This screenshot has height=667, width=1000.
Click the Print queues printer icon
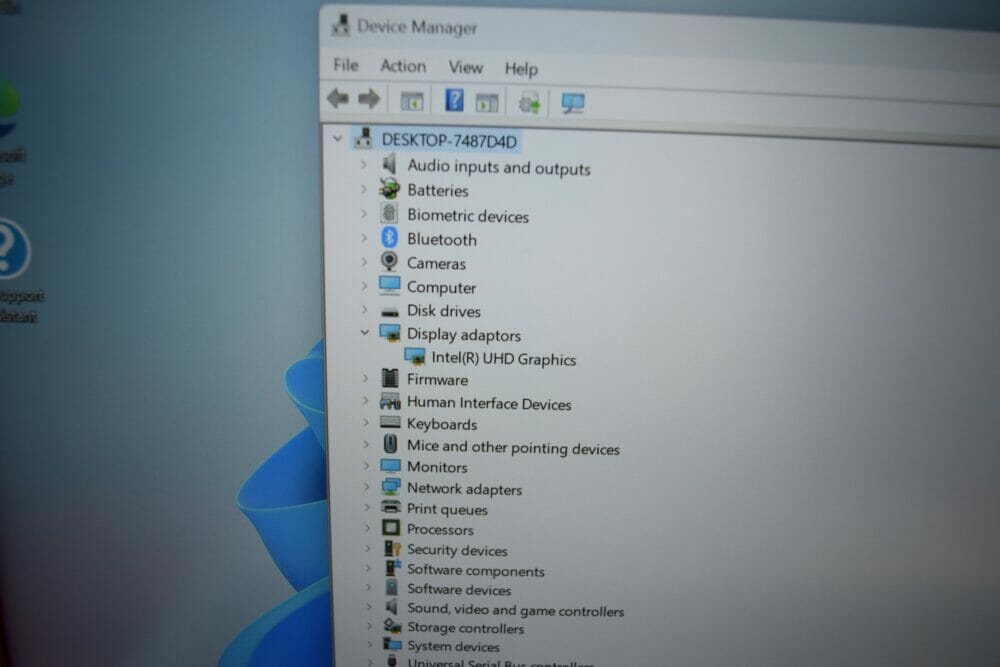390,508
